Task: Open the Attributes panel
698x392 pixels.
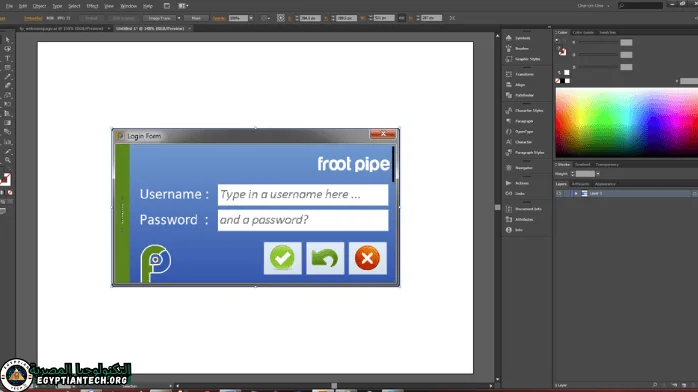Action: tap(524, 219)
